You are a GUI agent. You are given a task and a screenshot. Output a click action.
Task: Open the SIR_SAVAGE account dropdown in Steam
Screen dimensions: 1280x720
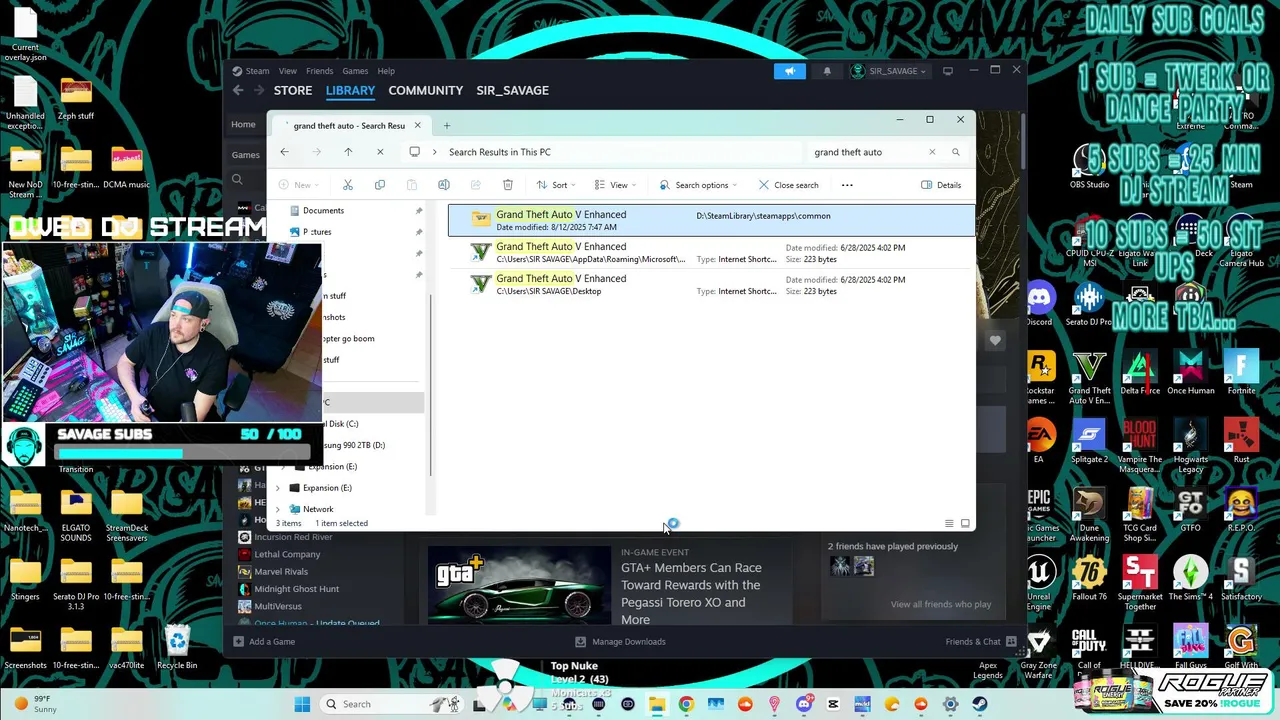pos(889,71)
